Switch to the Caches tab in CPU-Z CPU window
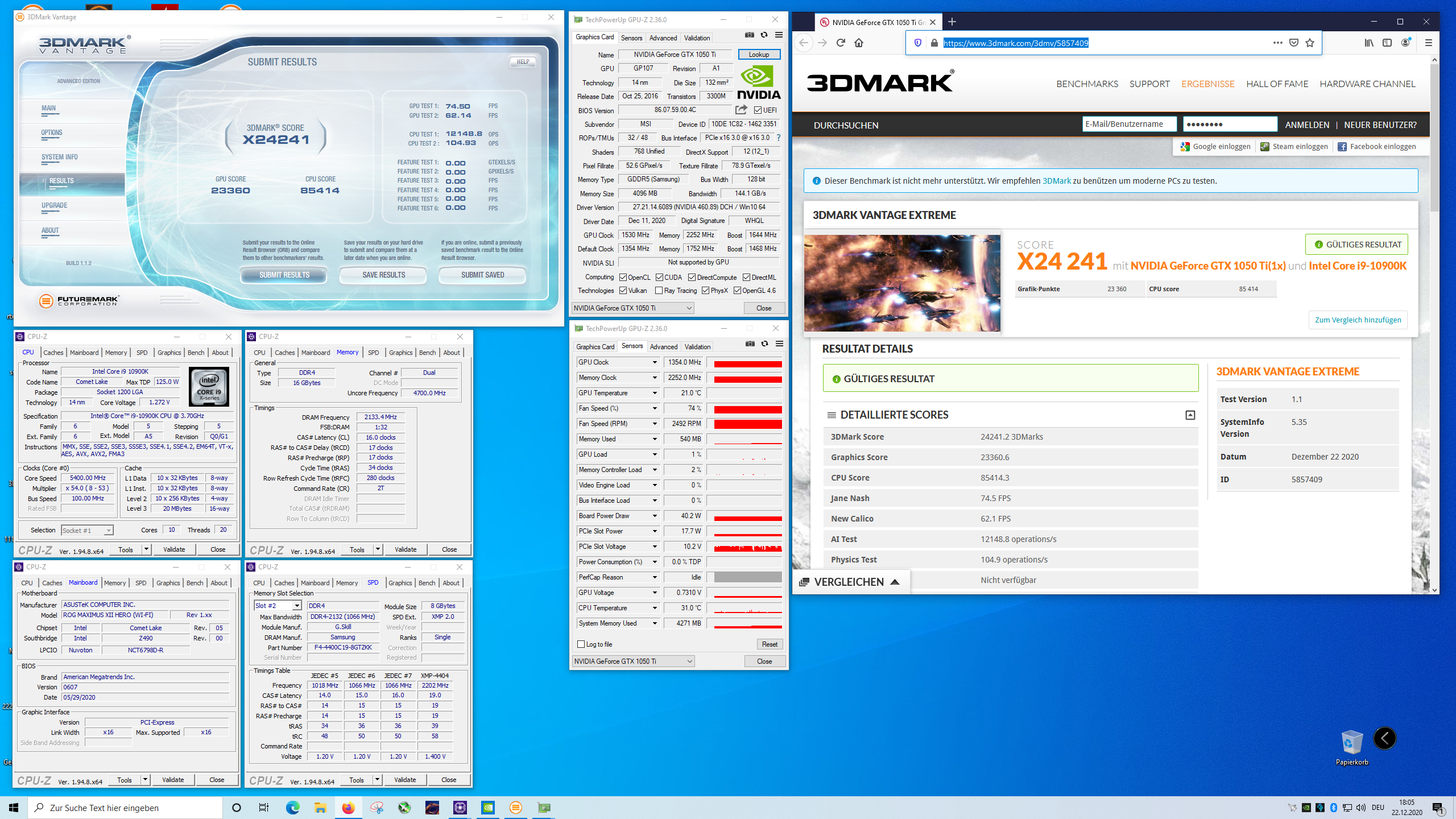 (x=53, y=353)
